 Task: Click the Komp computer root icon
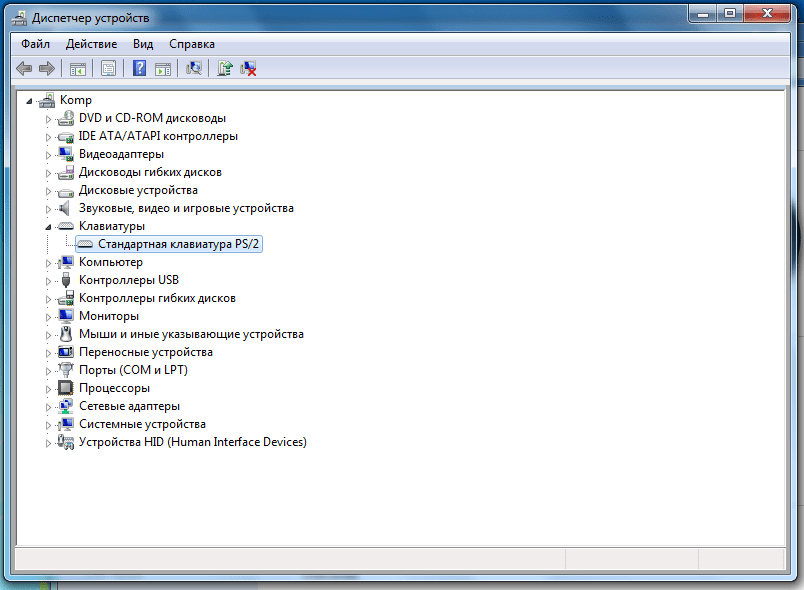click(x=47, y=100)
